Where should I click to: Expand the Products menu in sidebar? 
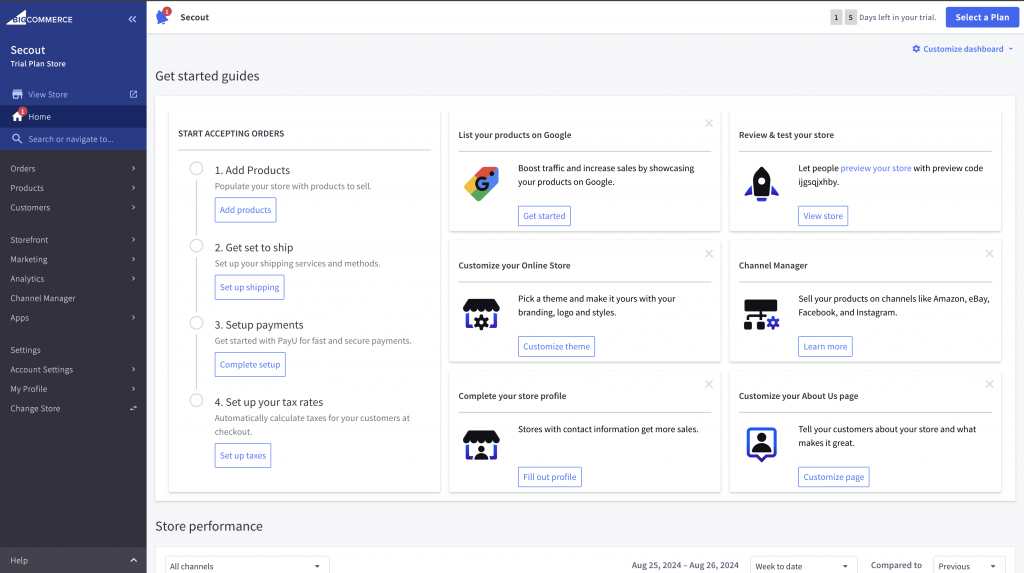(x=73, y=188)
